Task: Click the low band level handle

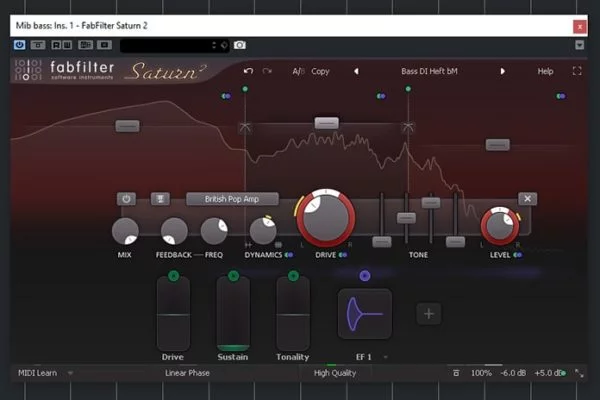Action: coord(127,126)
